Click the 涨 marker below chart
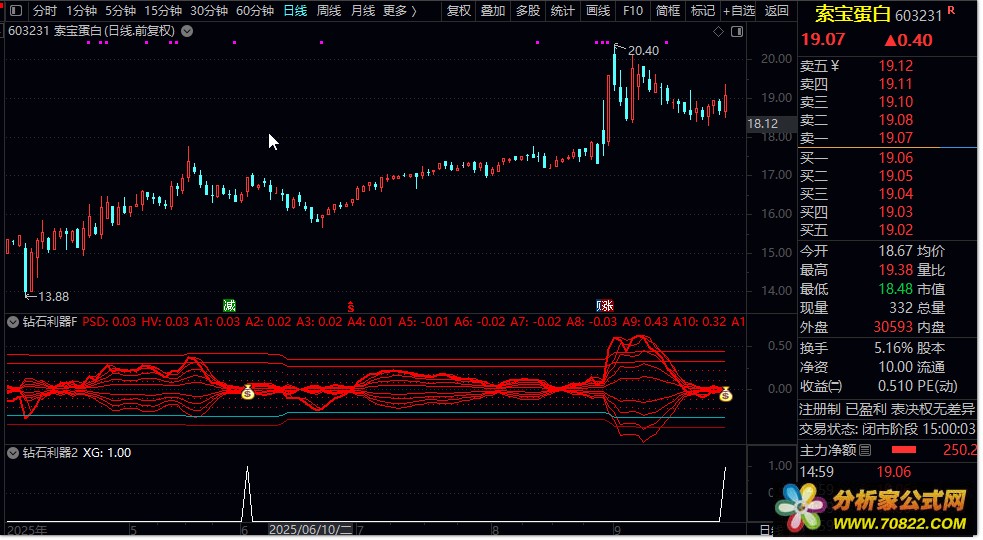Viewport: 983px width, 540px height. point(605,306)
